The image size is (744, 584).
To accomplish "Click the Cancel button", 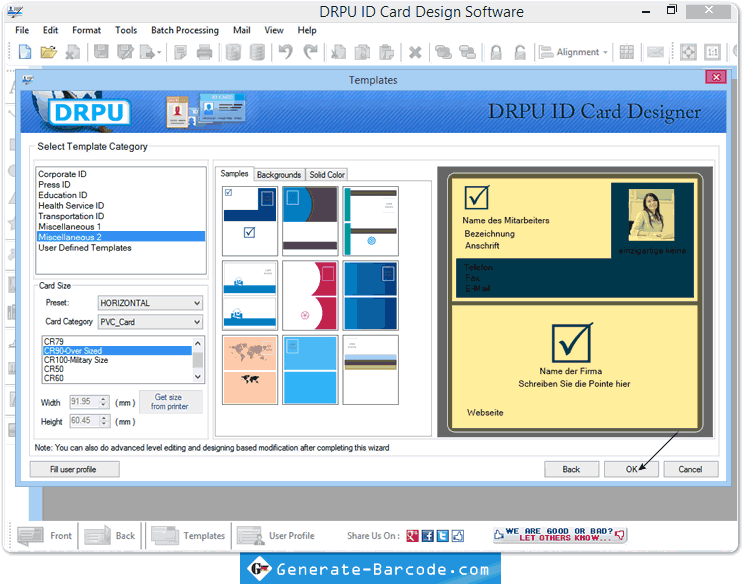I will click(x=690, y=469).
